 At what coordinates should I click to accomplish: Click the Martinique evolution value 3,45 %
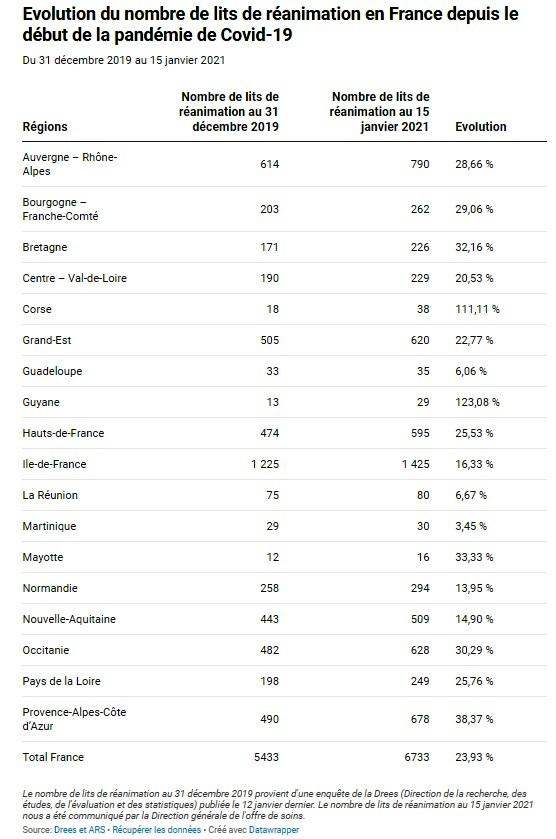tap(471, 526)
